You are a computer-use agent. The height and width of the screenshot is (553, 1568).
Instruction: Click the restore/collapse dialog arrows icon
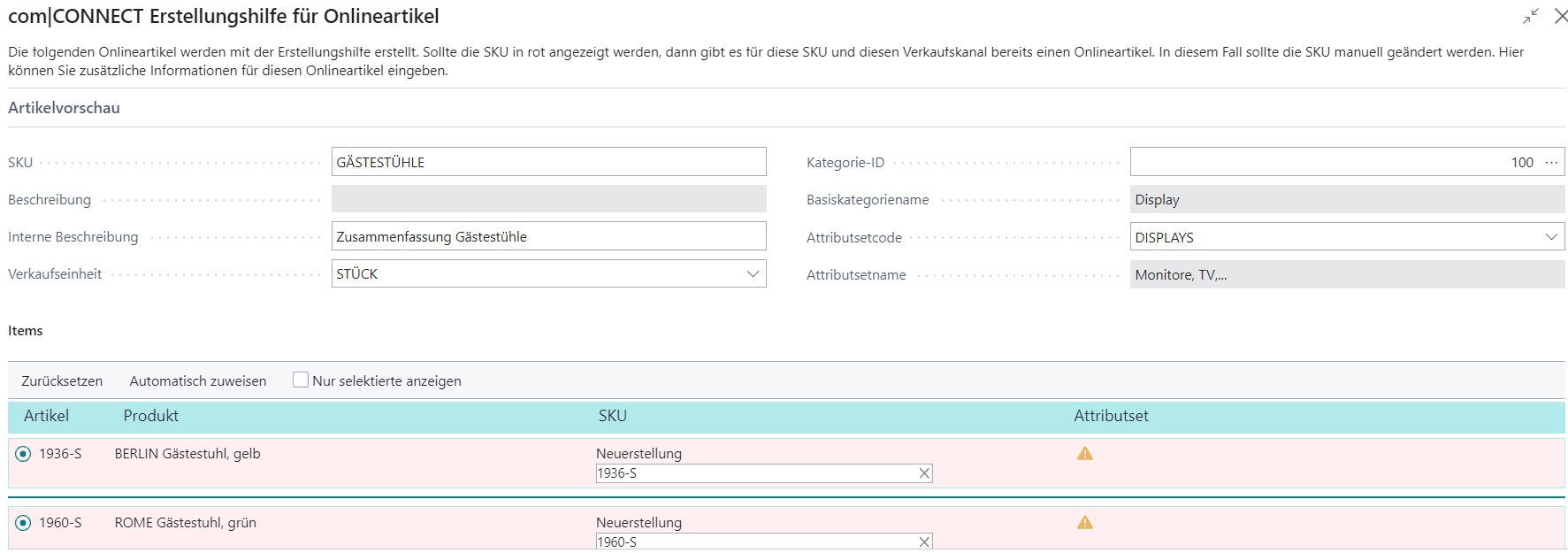point(1530,16)
